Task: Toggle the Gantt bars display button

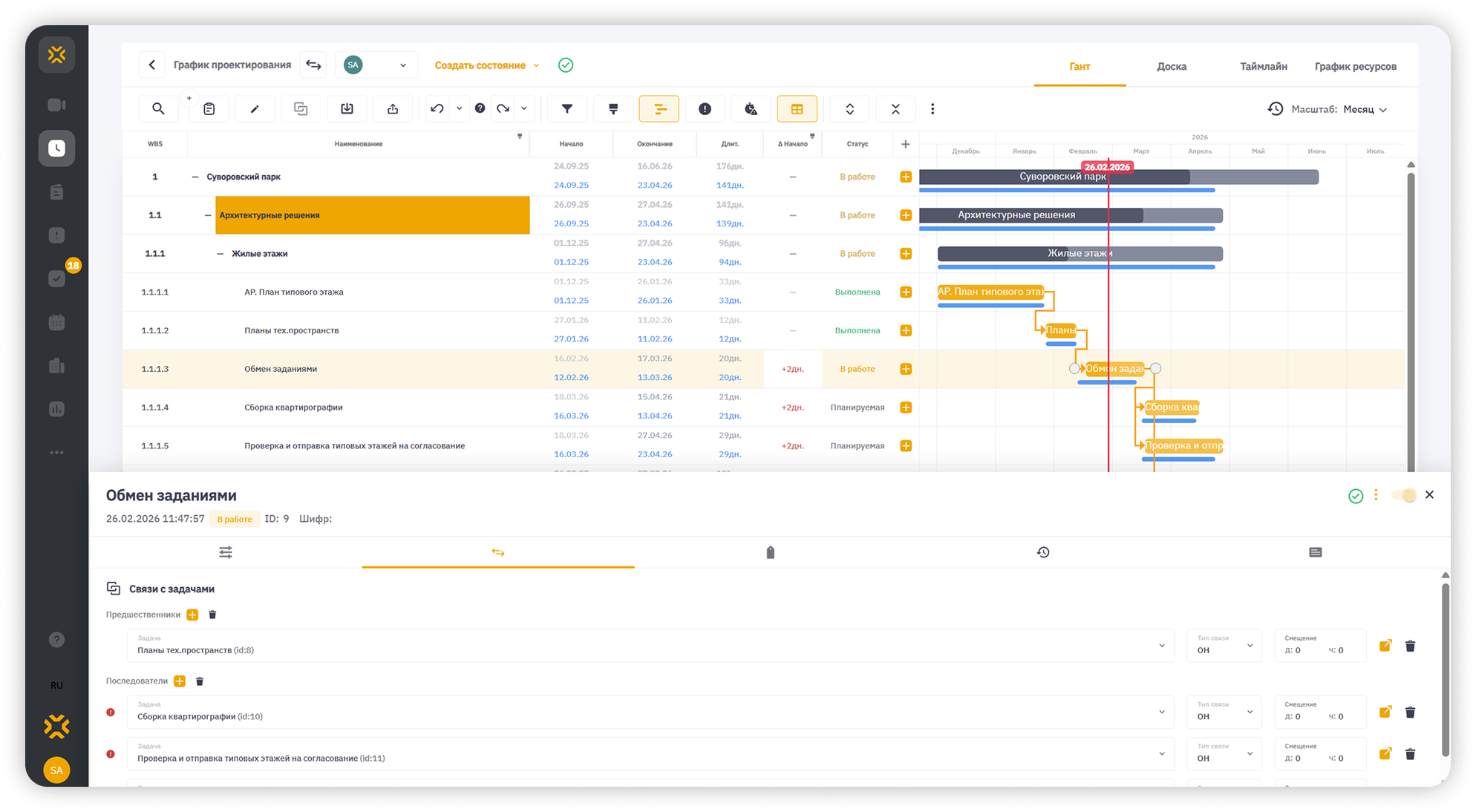Action: click(x=659, y=109)
